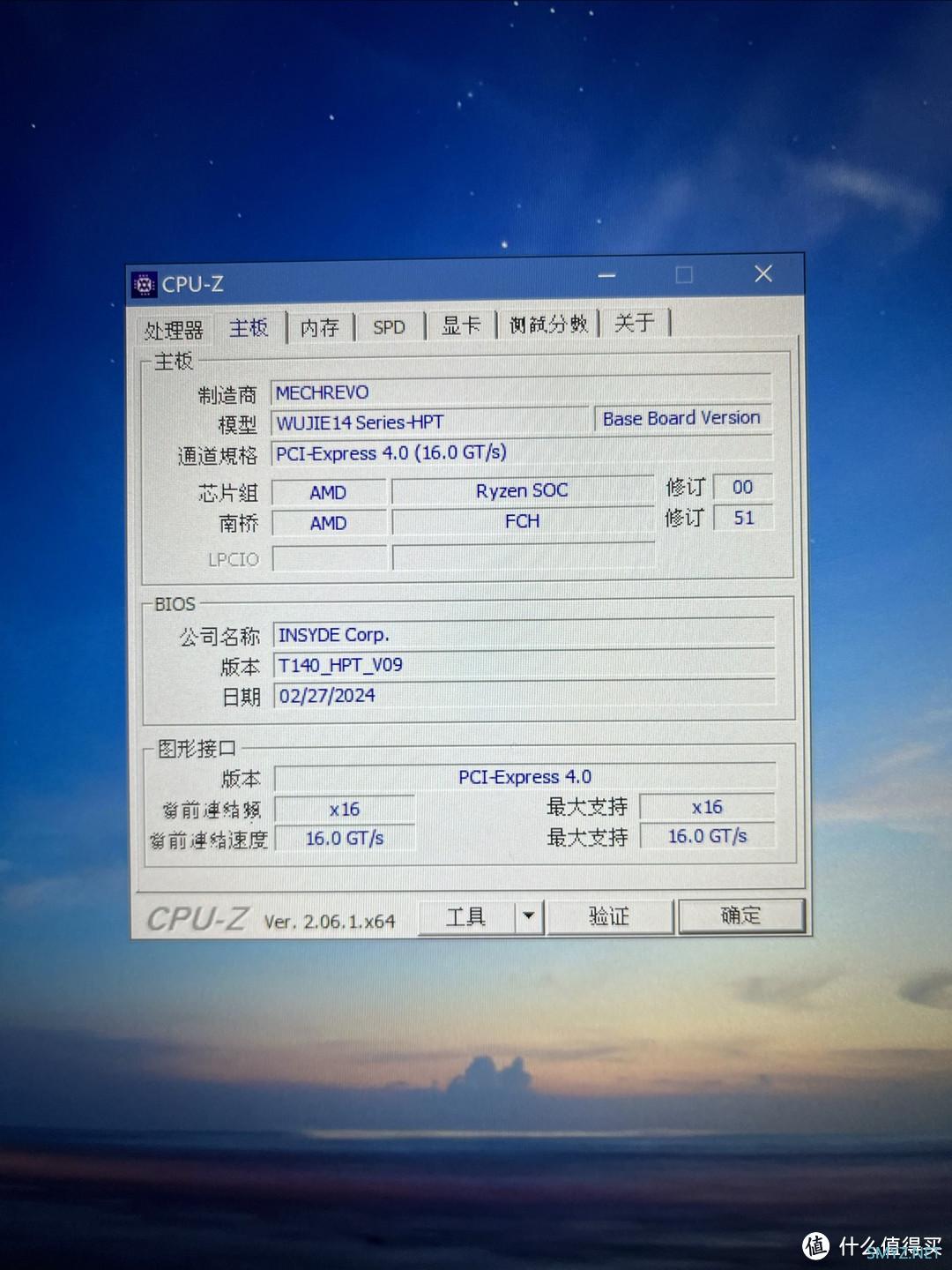Click the 验证 button
Screen dimensions: 952x1270
(x=609, y=916)
